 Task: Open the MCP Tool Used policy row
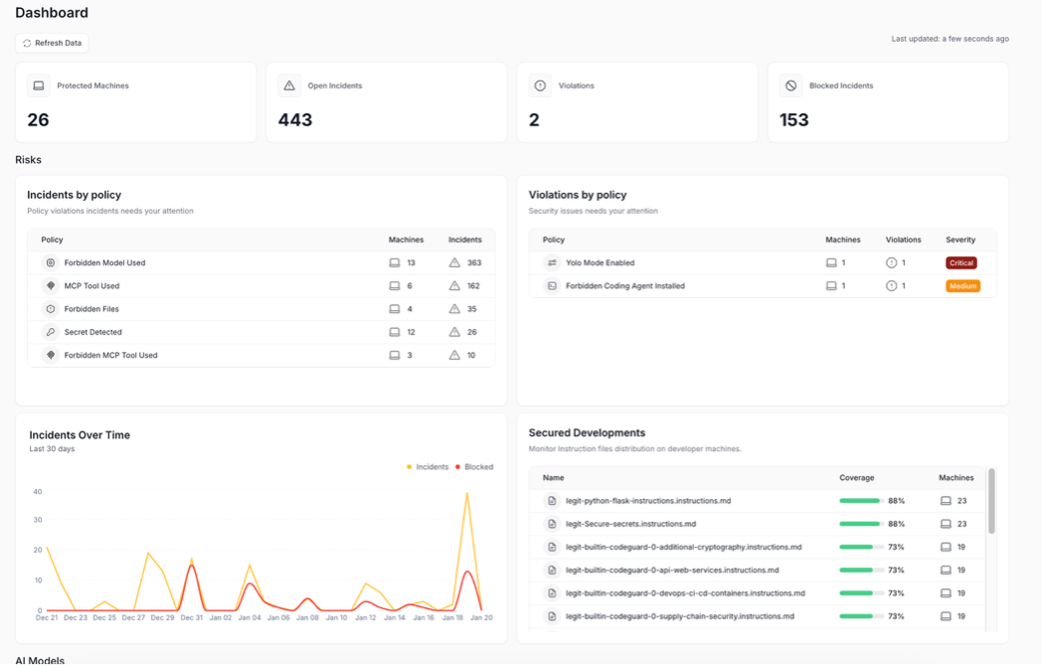(92, 286)
